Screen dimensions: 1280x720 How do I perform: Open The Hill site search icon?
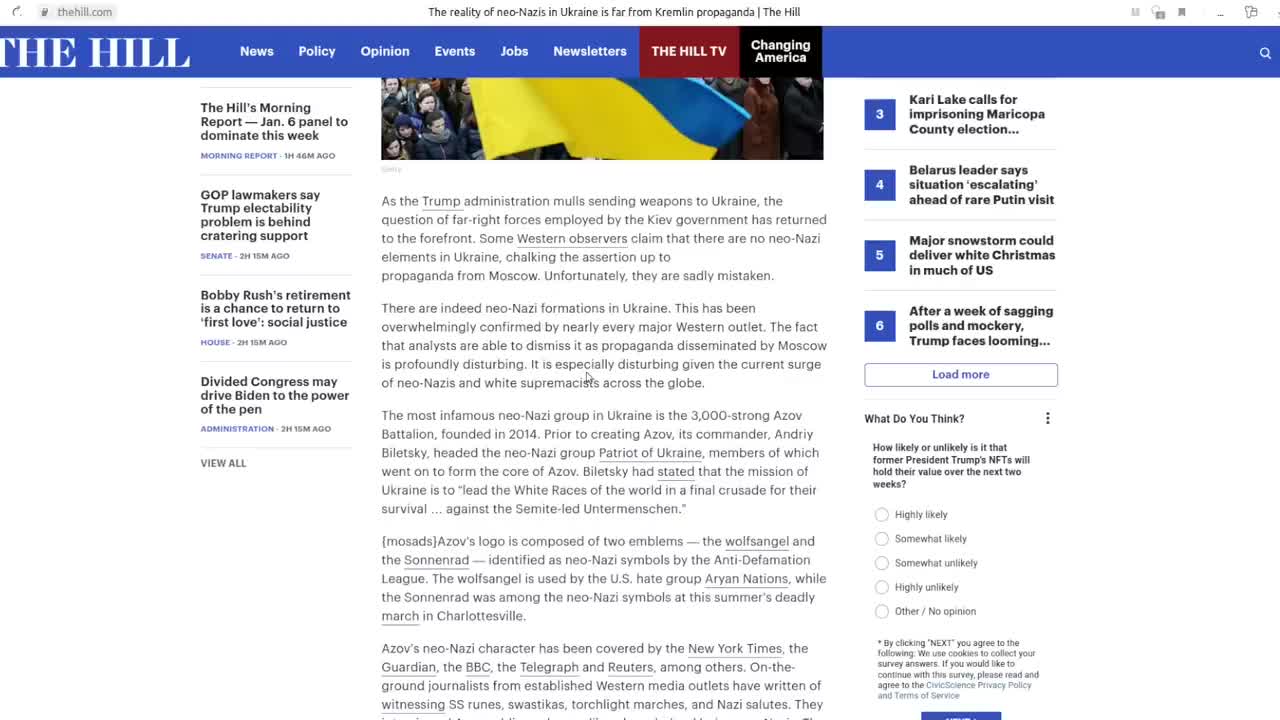(1265, 52)
